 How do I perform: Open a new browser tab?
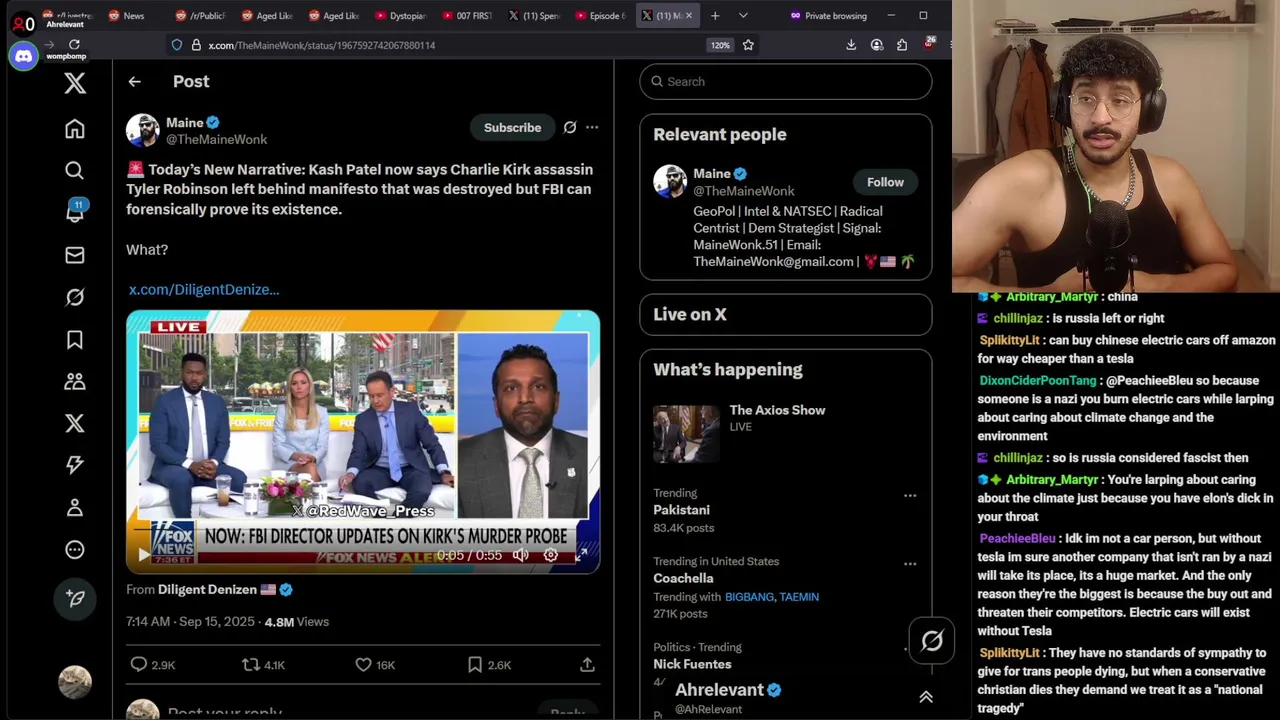[715, 15]
